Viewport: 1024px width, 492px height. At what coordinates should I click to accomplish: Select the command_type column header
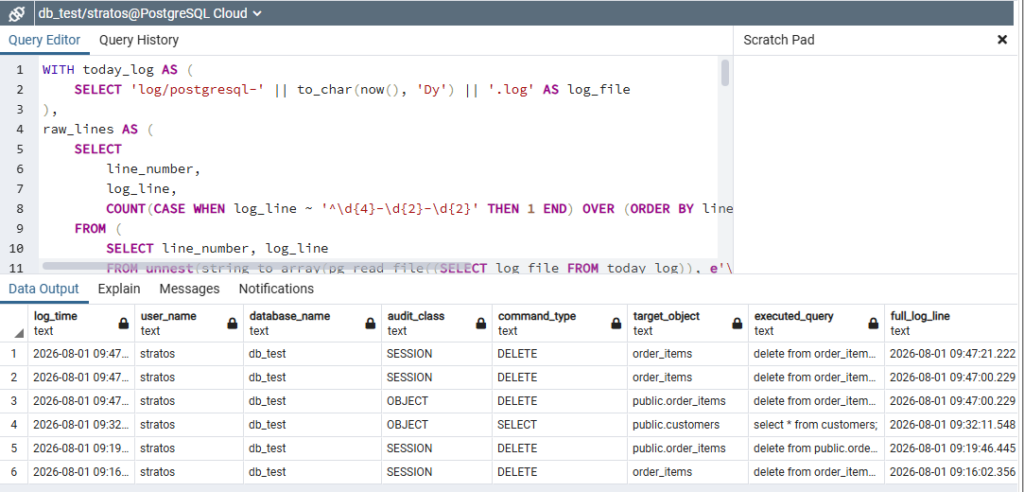[x=560, y=323]
